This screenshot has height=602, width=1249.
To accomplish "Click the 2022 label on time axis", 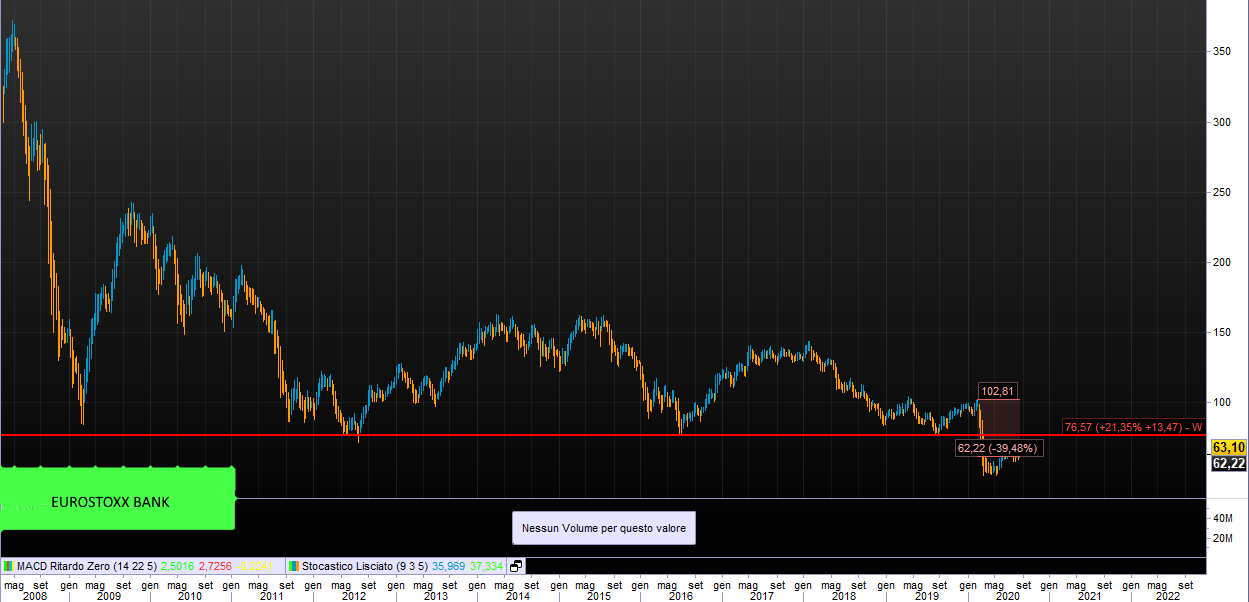I will pos(1168,595).
